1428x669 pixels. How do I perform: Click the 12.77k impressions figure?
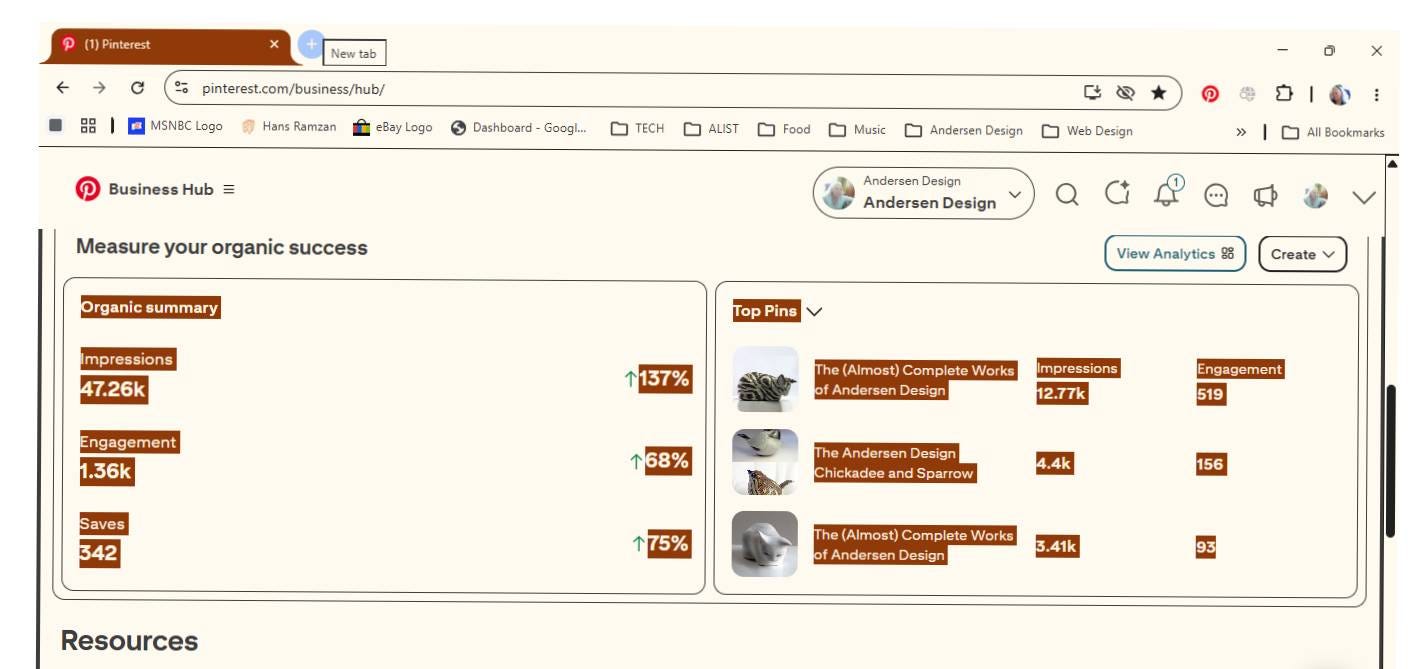click(1061, 394)
